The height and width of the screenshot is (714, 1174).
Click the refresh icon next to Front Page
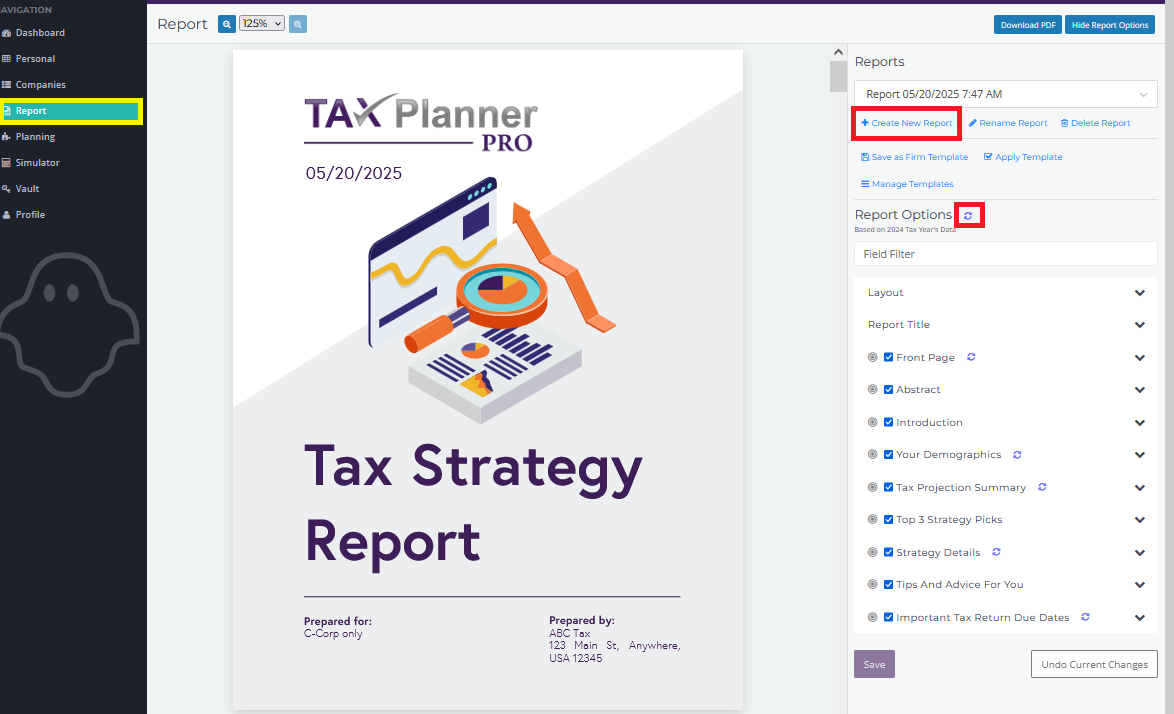click(971, 357)
